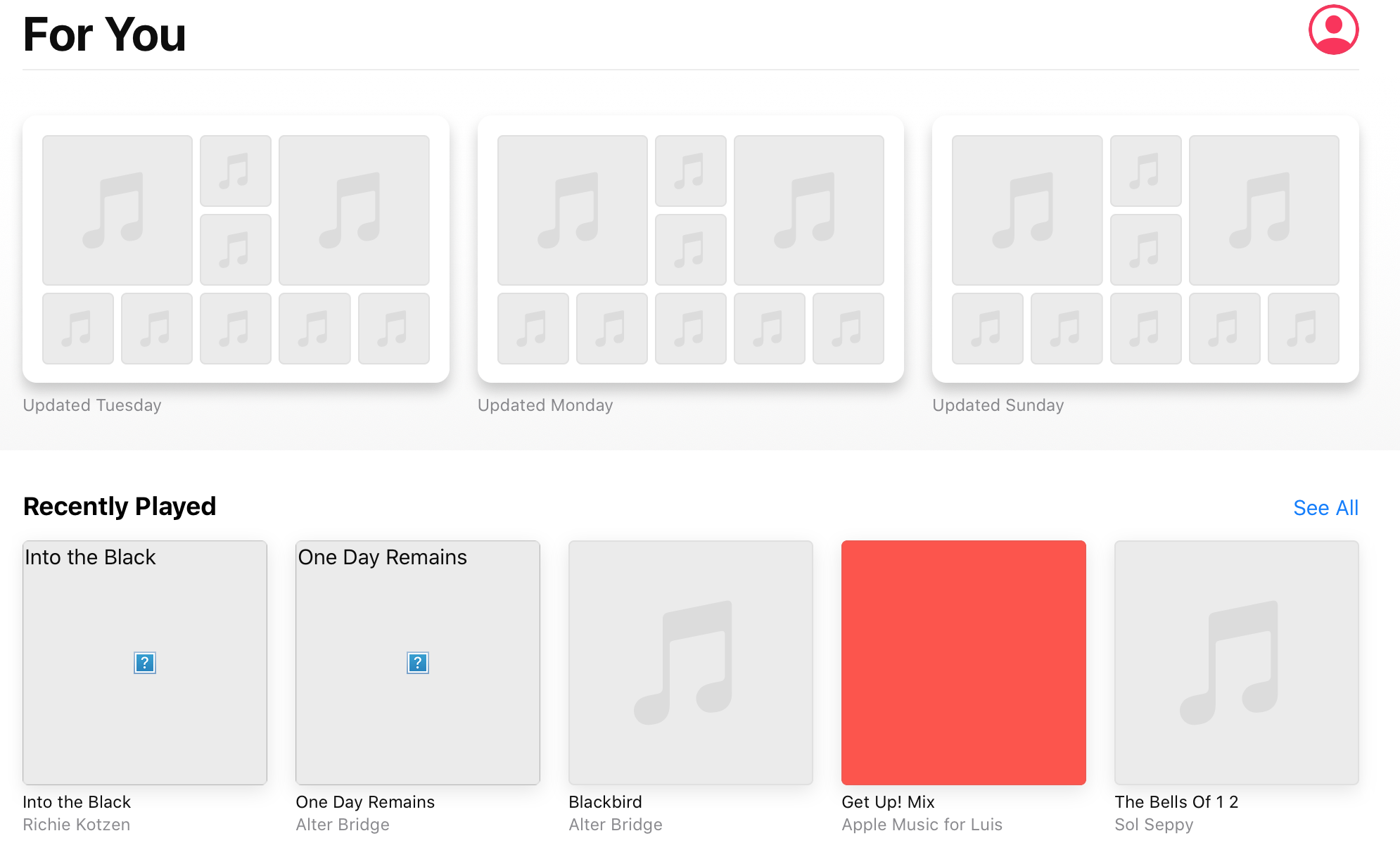Click the Sol Seppy artist name
Image resolution: width=1400 pixels, height=857 pixels.
[1154, 824]
